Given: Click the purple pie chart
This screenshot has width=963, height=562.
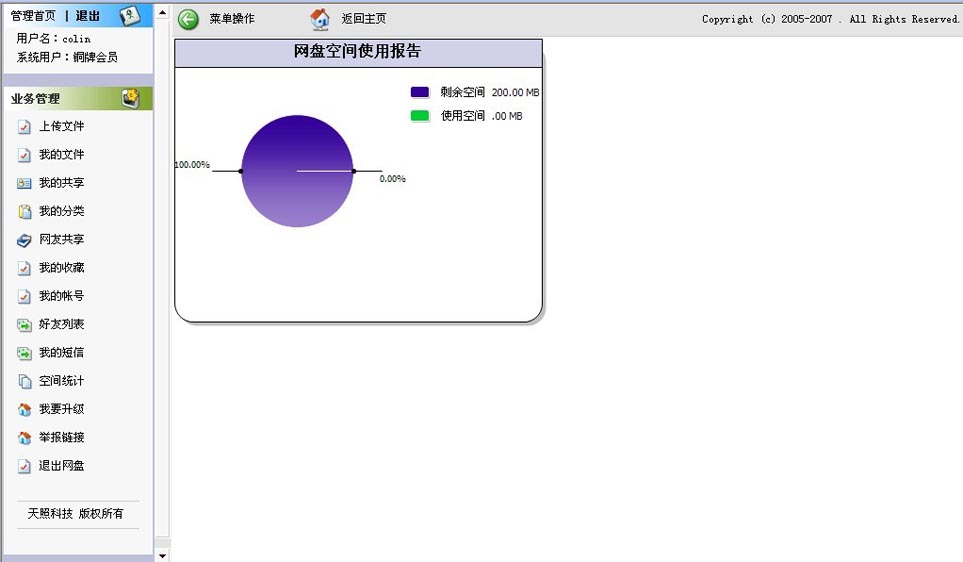Looking at the screenshot, I should pyautogui.click(x=297, y=171).
